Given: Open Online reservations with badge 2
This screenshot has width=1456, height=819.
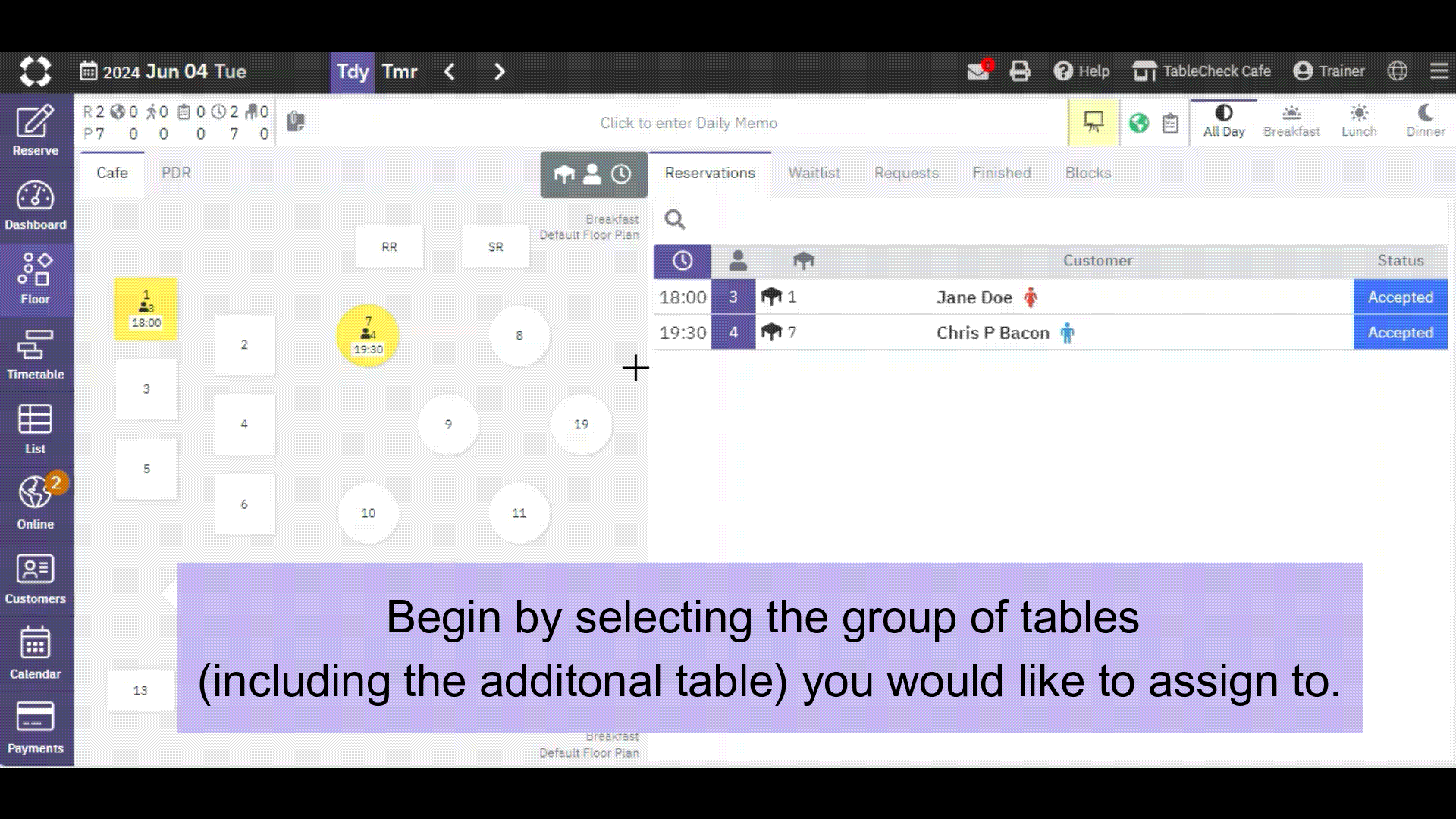Looking at the screenshot, I should click(x=36, y=504).
